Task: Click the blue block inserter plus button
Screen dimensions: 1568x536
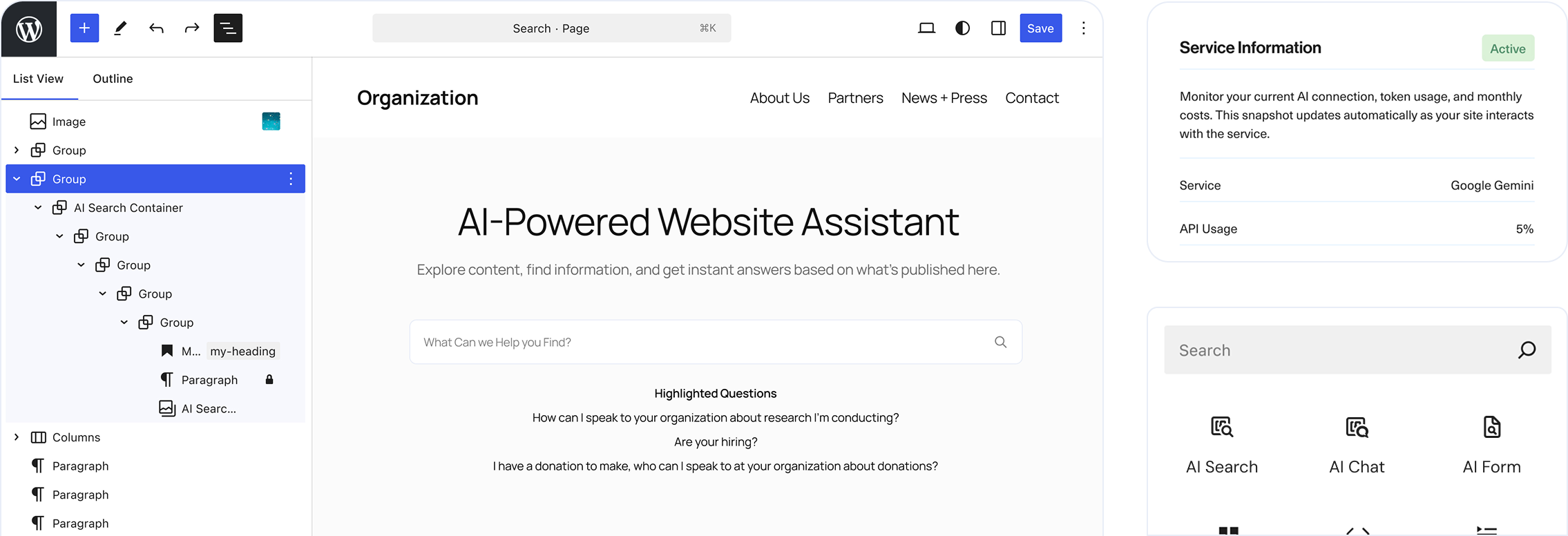Action: 84,28
